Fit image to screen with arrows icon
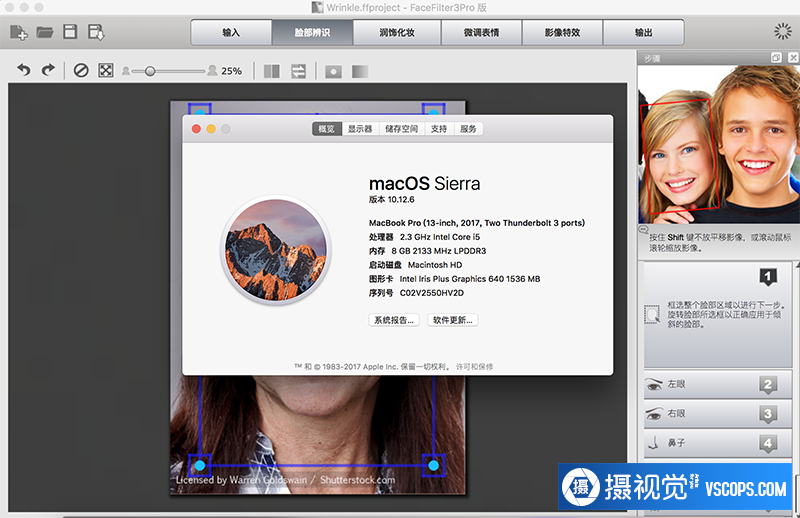This screenshot has height=518, width=800. 106,70
